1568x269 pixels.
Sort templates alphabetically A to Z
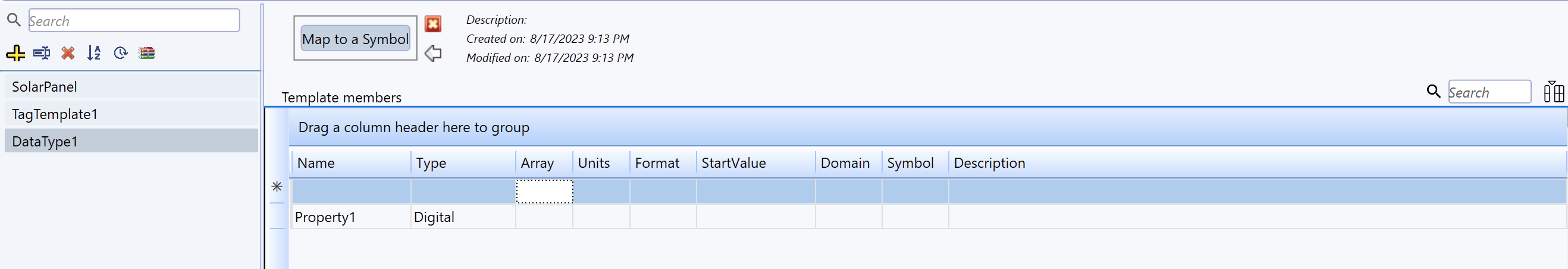pyautogui.click(x=94, y=54)
